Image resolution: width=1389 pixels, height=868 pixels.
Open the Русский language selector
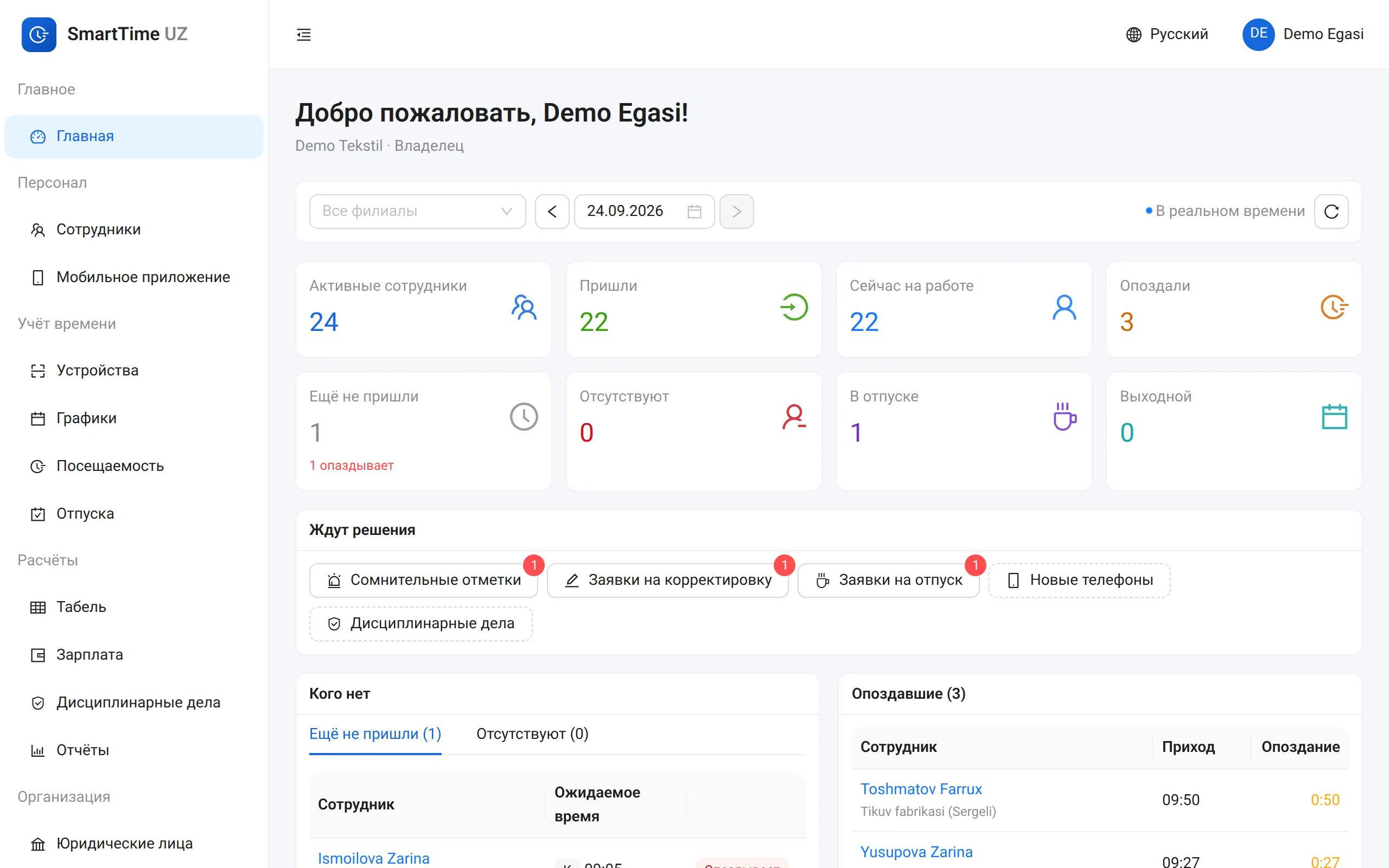tap(1167, 34)
